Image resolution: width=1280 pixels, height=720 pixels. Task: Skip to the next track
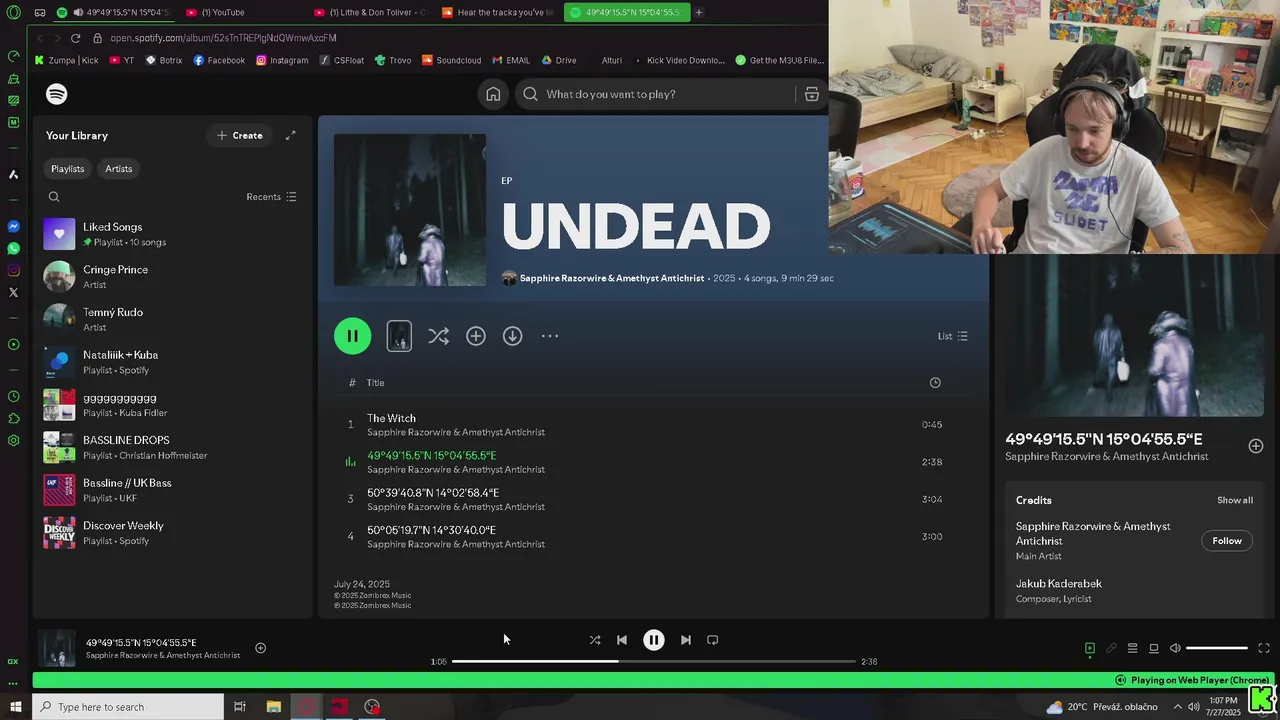[x=685, y=640]
